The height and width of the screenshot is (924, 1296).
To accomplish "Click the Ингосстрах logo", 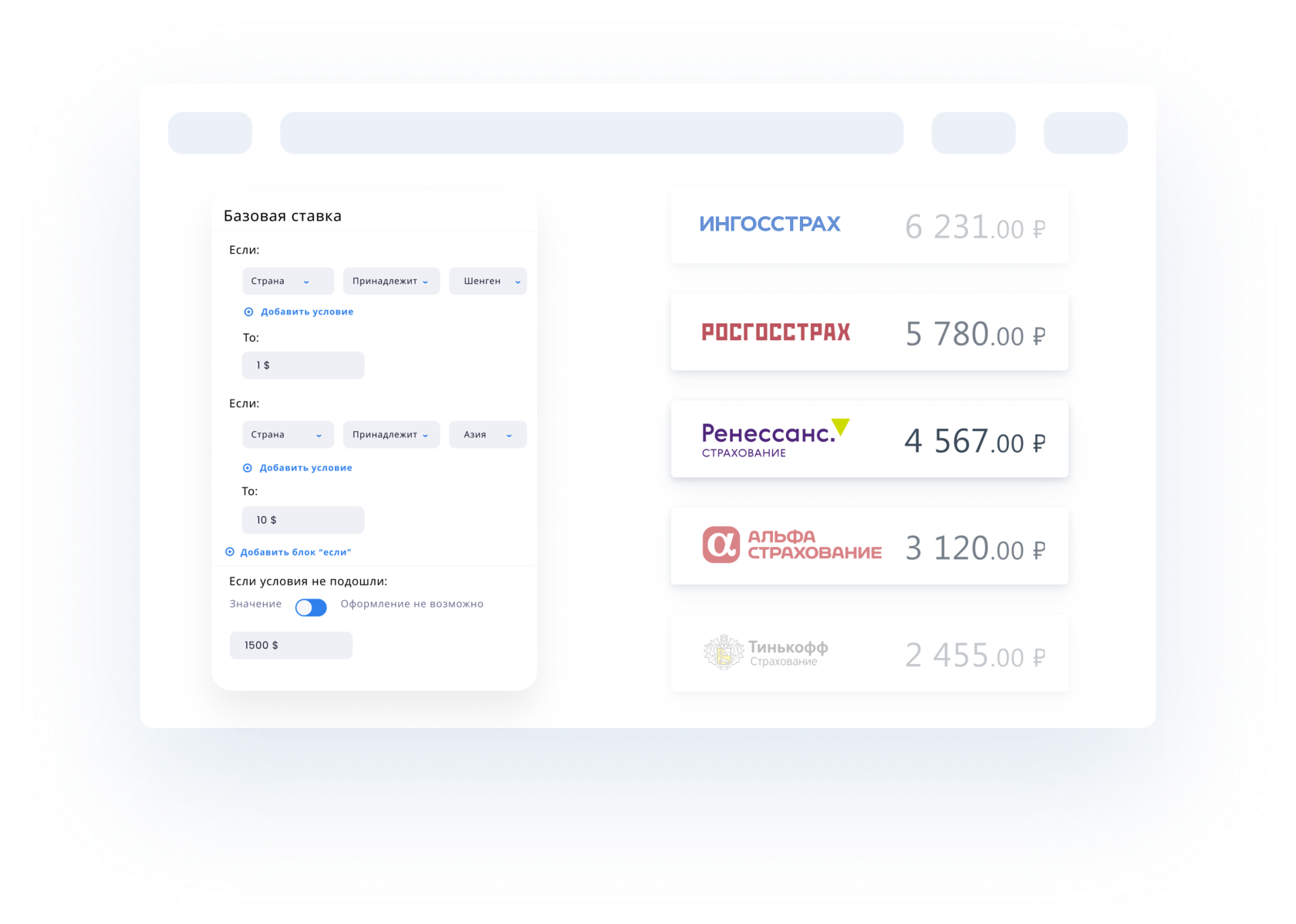I will tap(770, 224).
